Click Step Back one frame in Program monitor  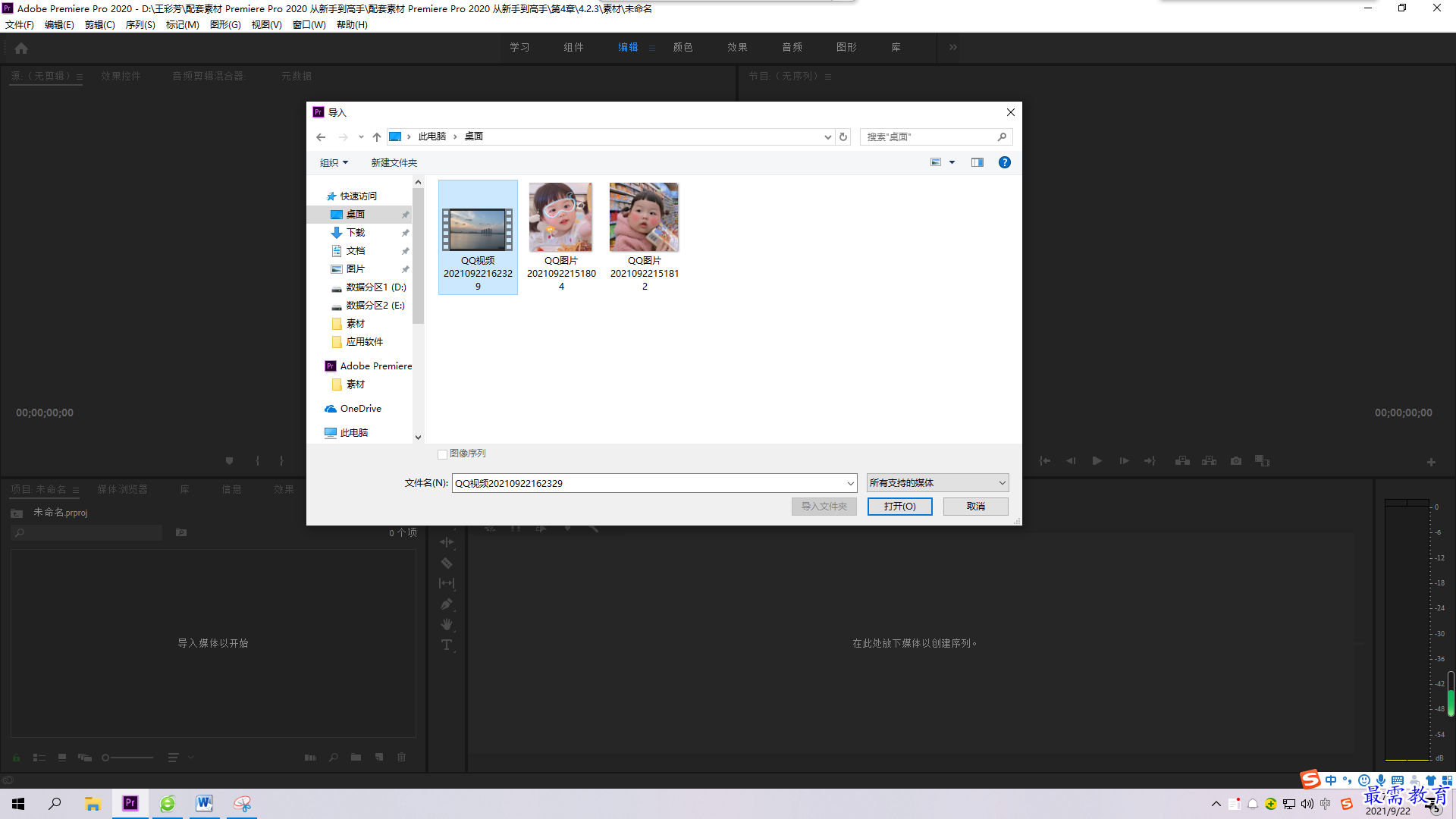1071,461
